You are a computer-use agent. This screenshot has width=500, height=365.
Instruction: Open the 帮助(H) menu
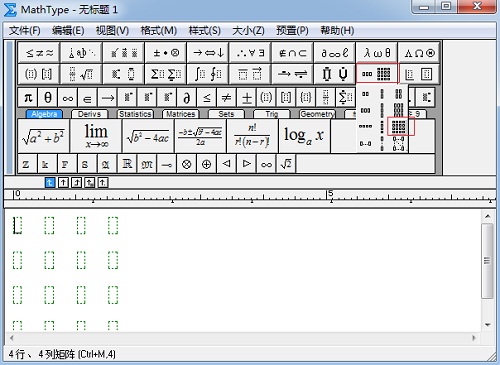[337, 31]
